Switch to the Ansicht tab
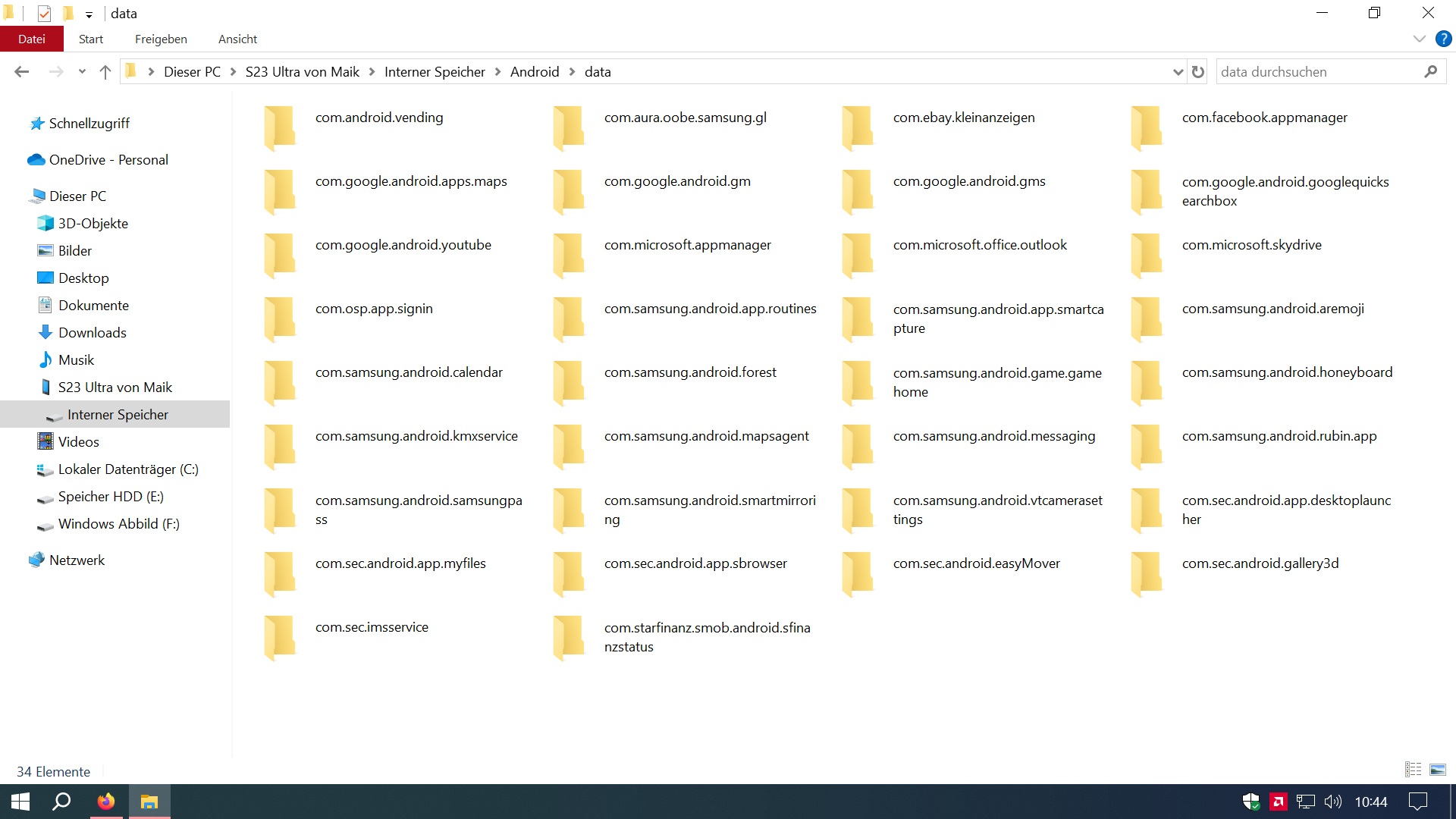1456x819 pixels. [x=237, y=39]
